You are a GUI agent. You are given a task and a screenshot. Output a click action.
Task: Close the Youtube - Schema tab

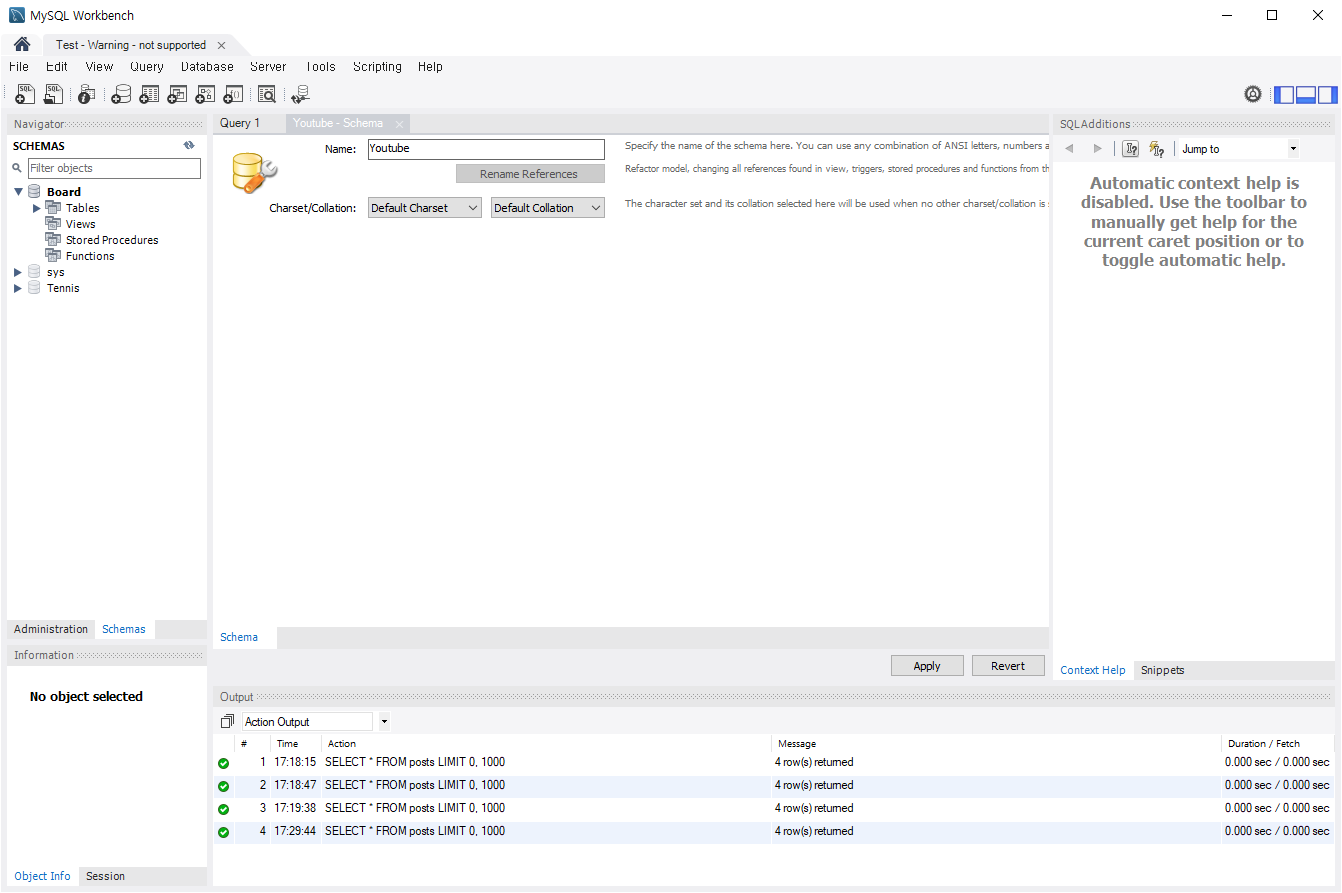[x=399, y=124]
